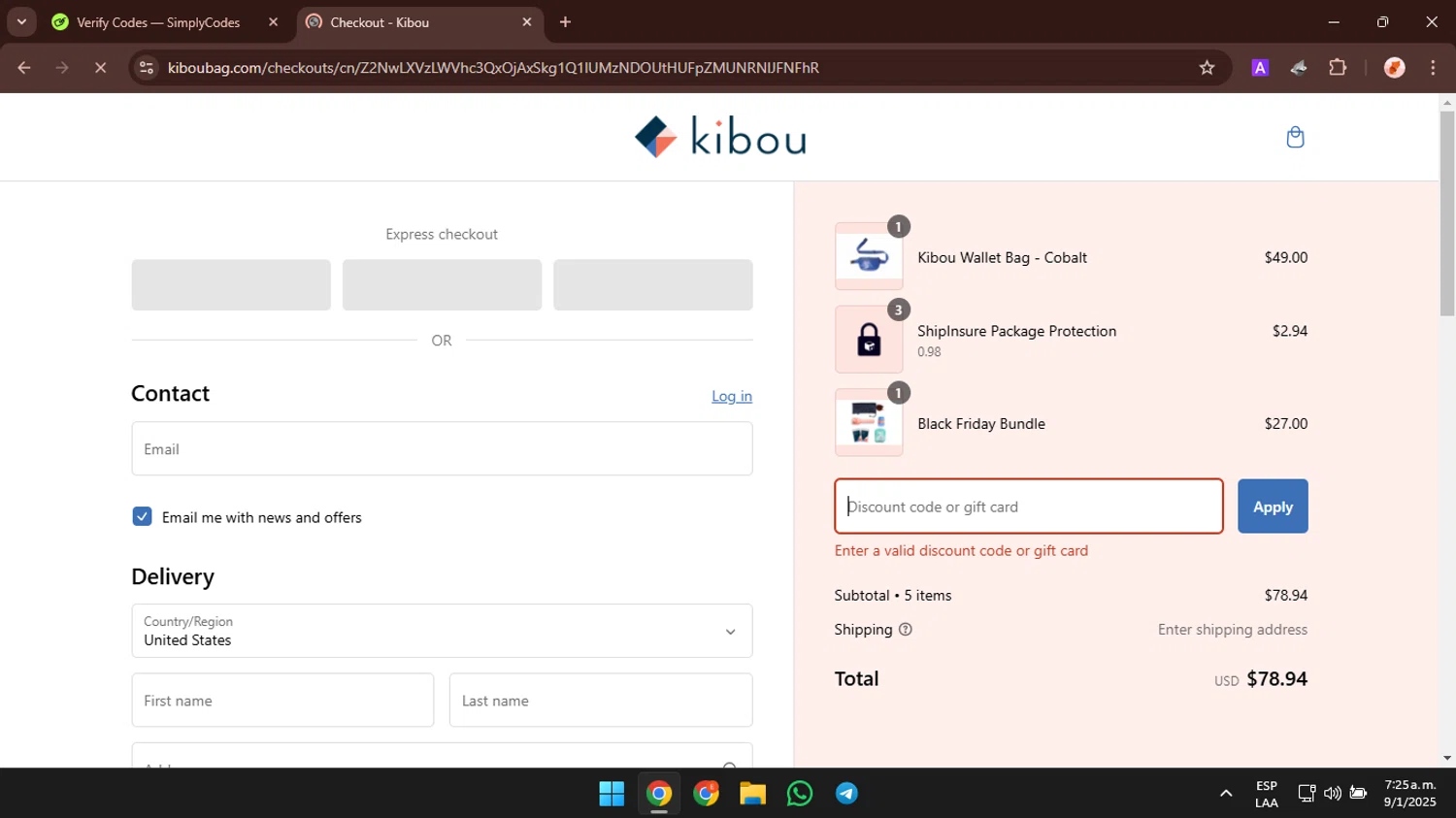The image size is (1456, 818).
Task: Click the Kibou logo
Action: click(720, 137)
